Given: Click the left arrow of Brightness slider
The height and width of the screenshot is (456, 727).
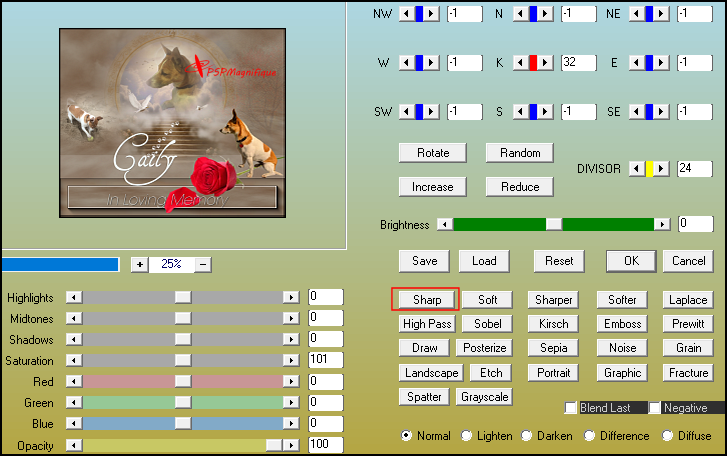Looking at the screenshot, I should (x=445, y=224).
